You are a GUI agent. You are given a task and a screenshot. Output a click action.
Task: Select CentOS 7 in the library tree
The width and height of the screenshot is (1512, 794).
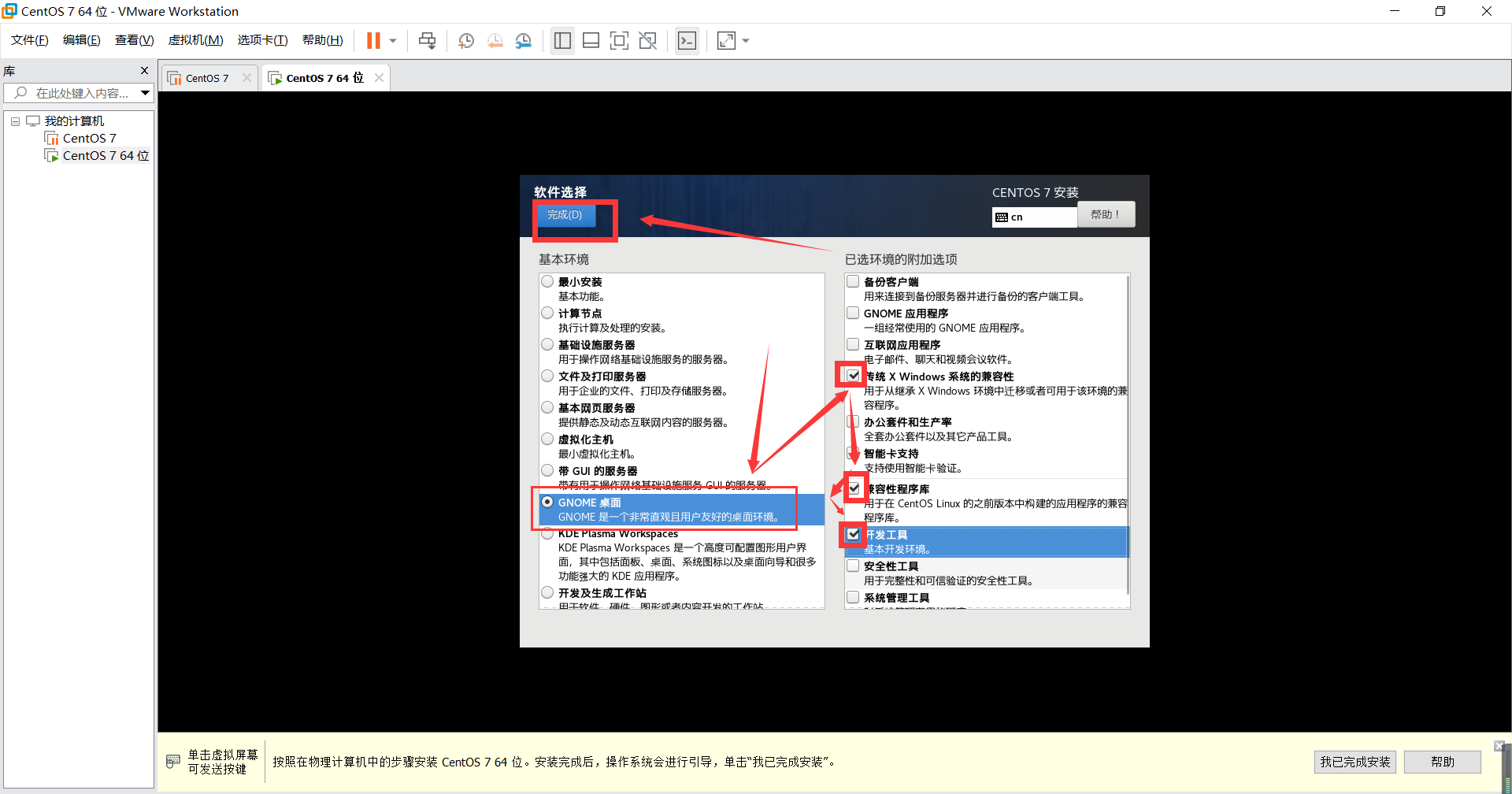89,139
